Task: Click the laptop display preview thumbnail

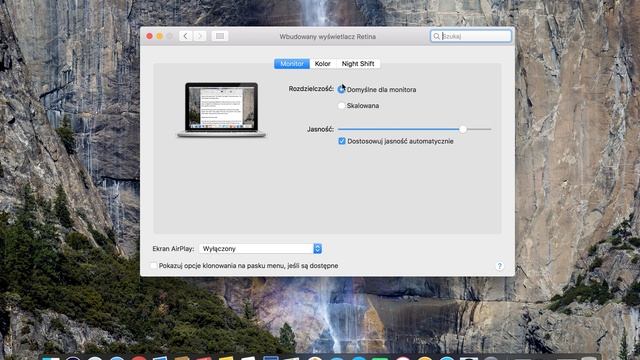Action: point(222,110)
